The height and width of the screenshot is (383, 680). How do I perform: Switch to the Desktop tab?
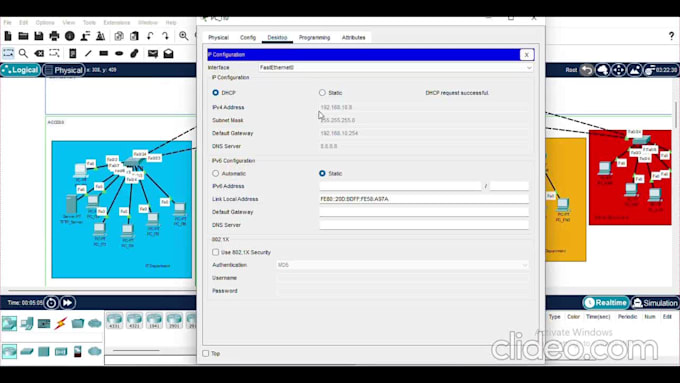[277, 38]
